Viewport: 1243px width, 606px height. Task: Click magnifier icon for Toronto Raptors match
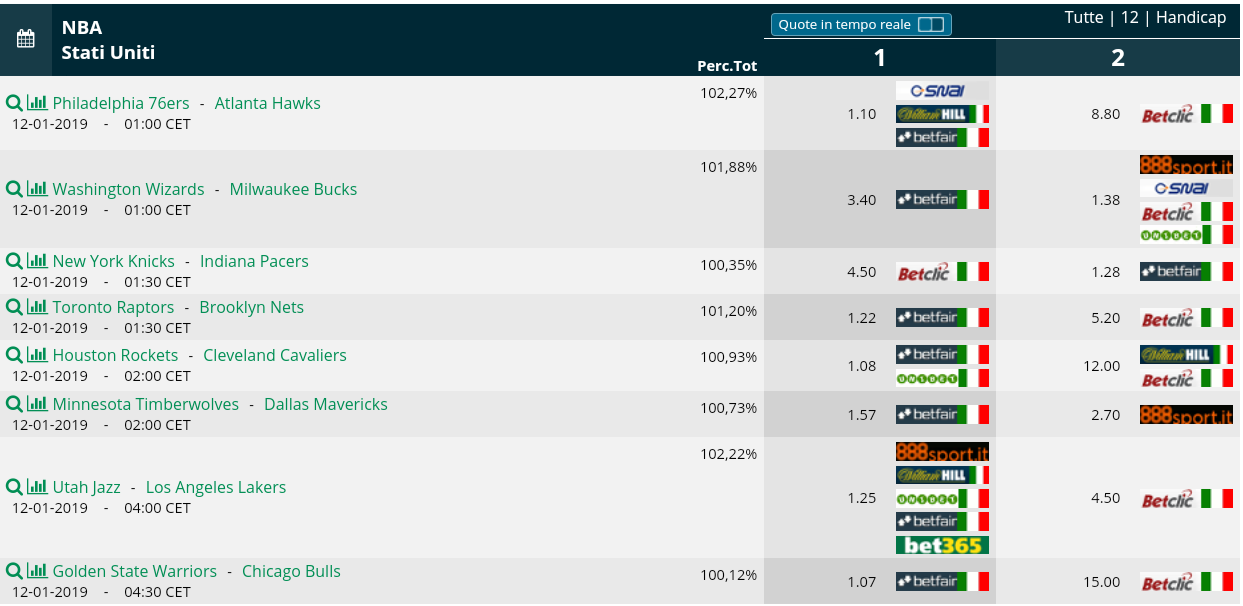pos(14,307)
